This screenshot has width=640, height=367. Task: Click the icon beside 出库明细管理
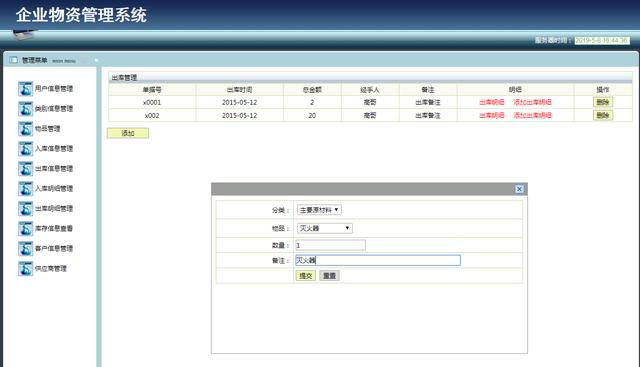click(x=25, y=209)
